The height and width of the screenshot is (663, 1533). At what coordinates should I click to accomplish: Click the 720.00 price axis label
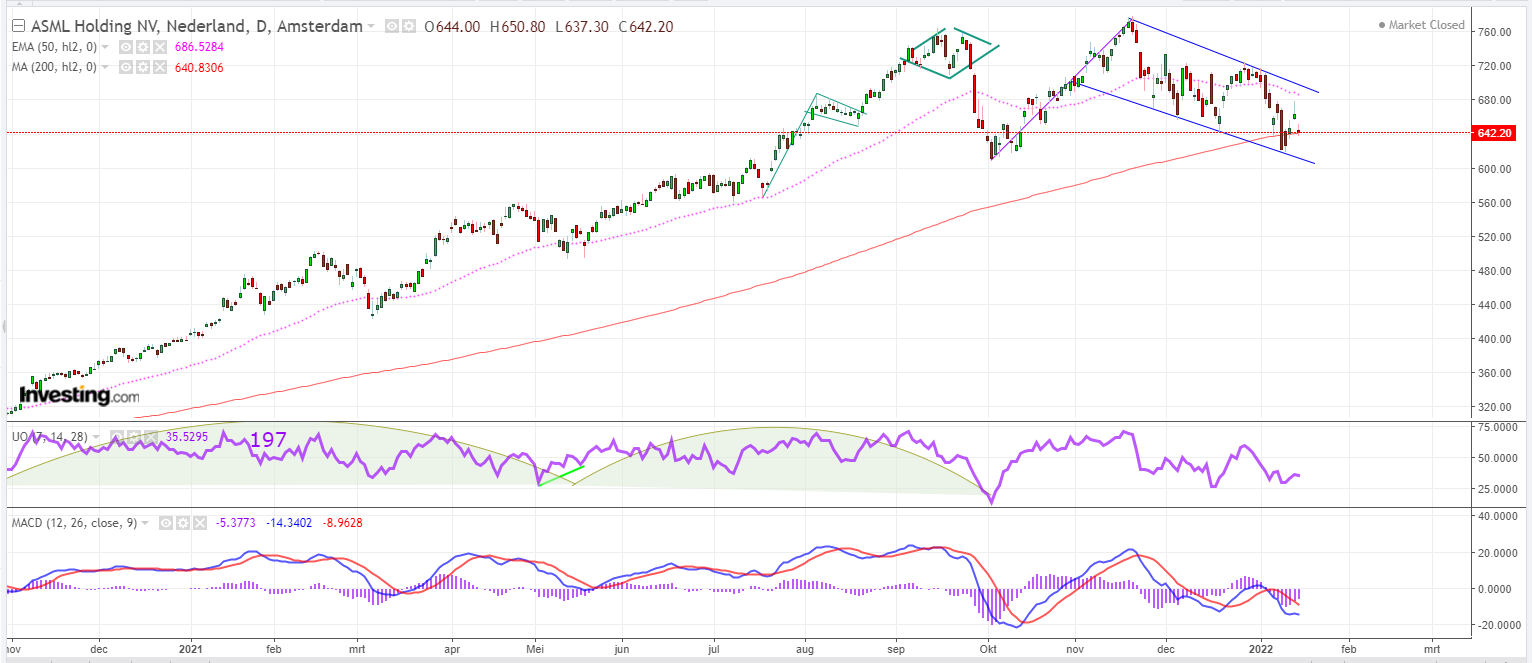1496,66
